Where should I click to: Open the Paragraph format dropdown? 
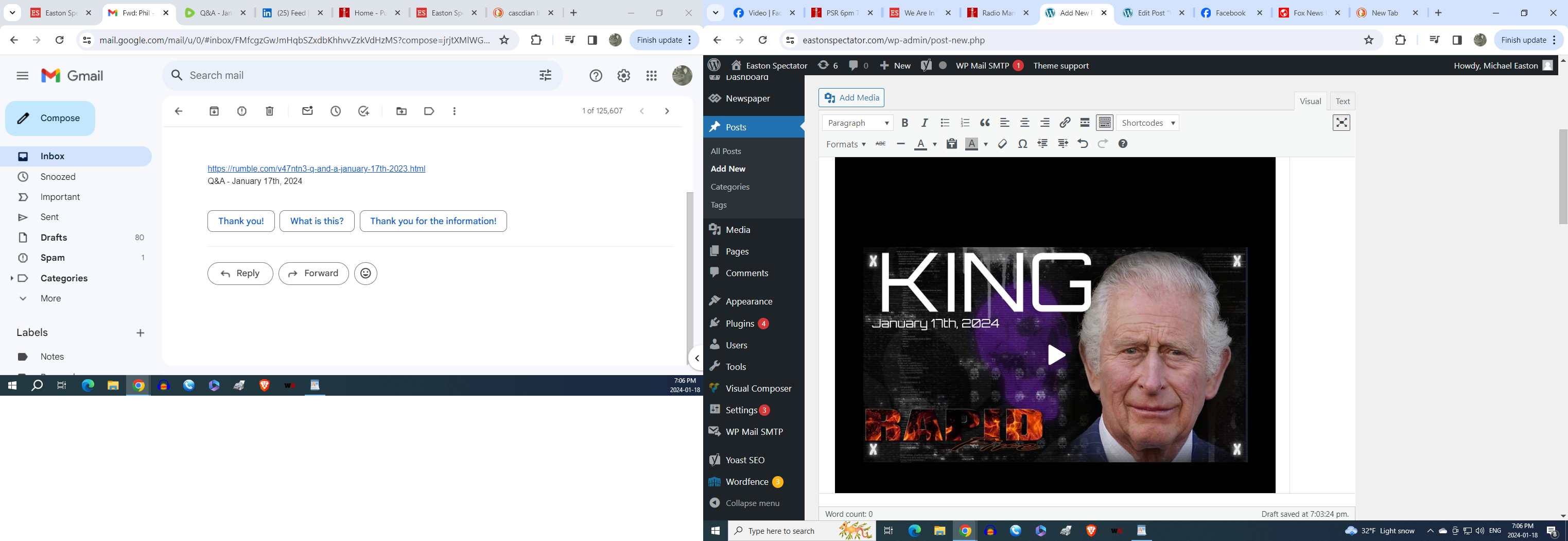[x=857, y=123]
